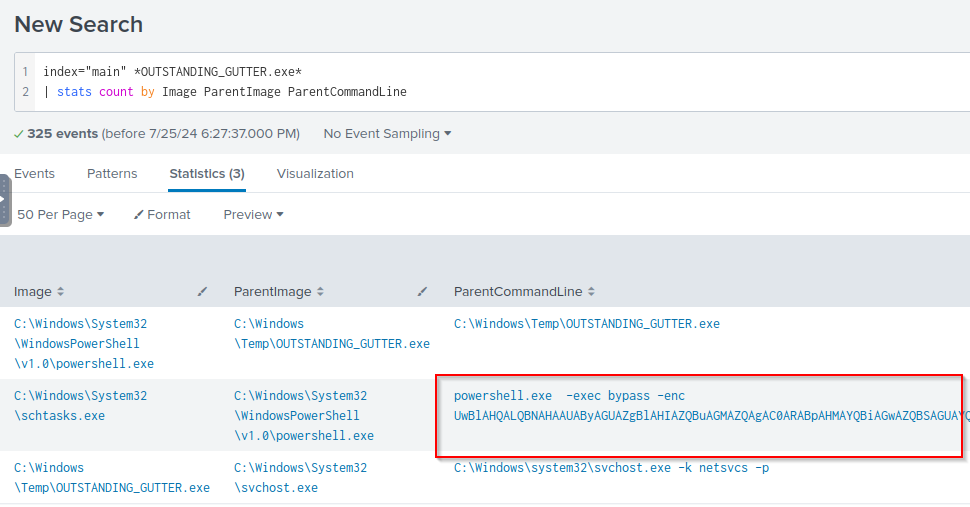This screenshot has width=970, height=507.
Task: Click pencil edit icon for Image column
Action: (x=203, y=292)
